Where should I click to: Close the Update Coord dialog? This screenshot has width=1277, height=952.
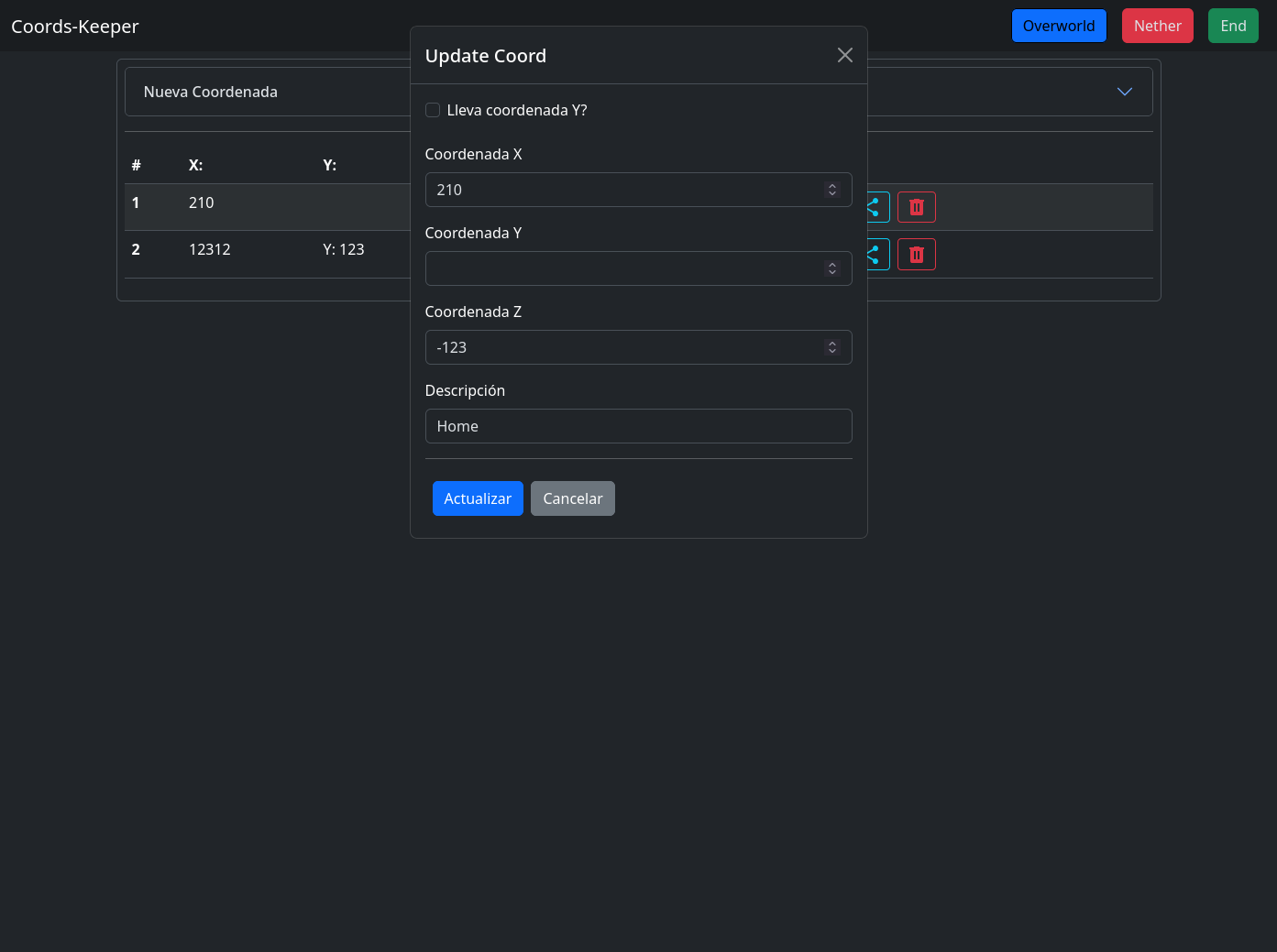pos(844,56)
